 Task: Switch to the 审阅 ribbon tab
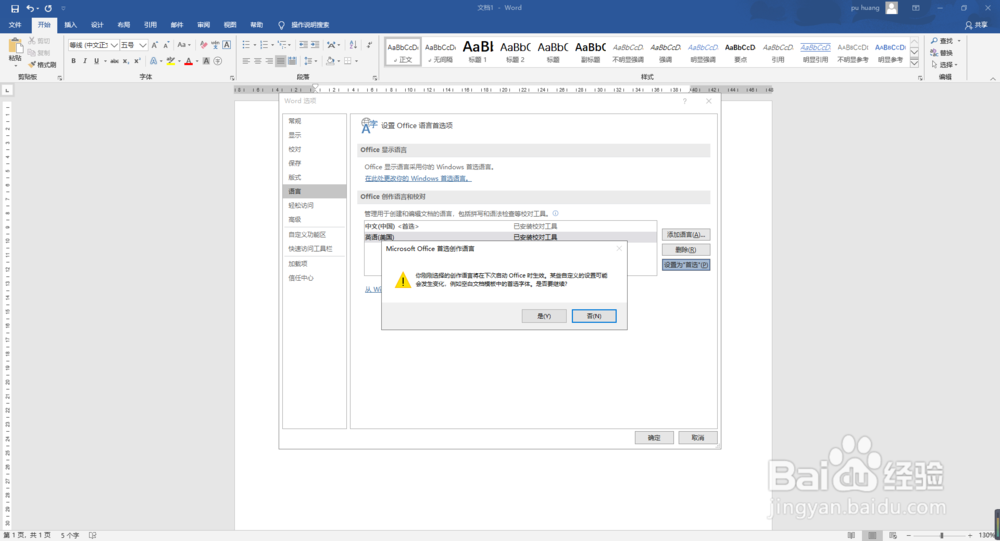point(203,25)
